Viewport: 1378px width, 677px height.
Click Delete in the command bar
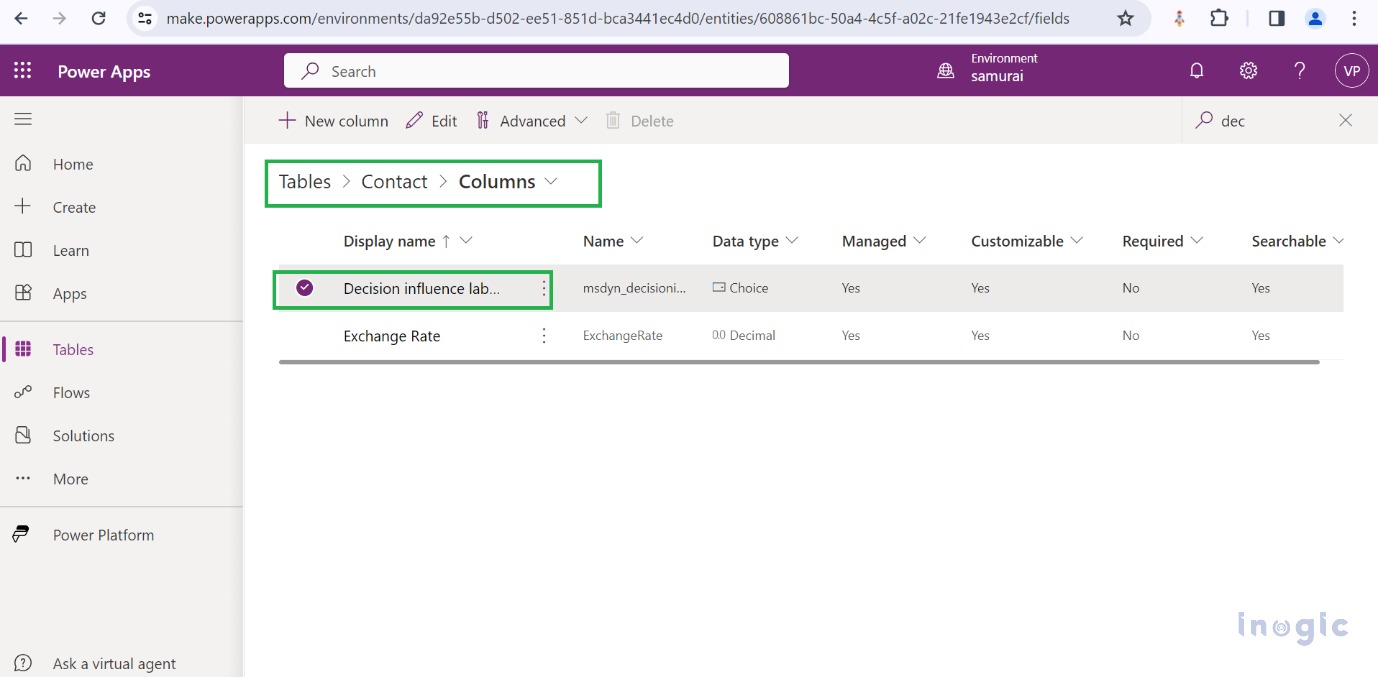[639, 121]
